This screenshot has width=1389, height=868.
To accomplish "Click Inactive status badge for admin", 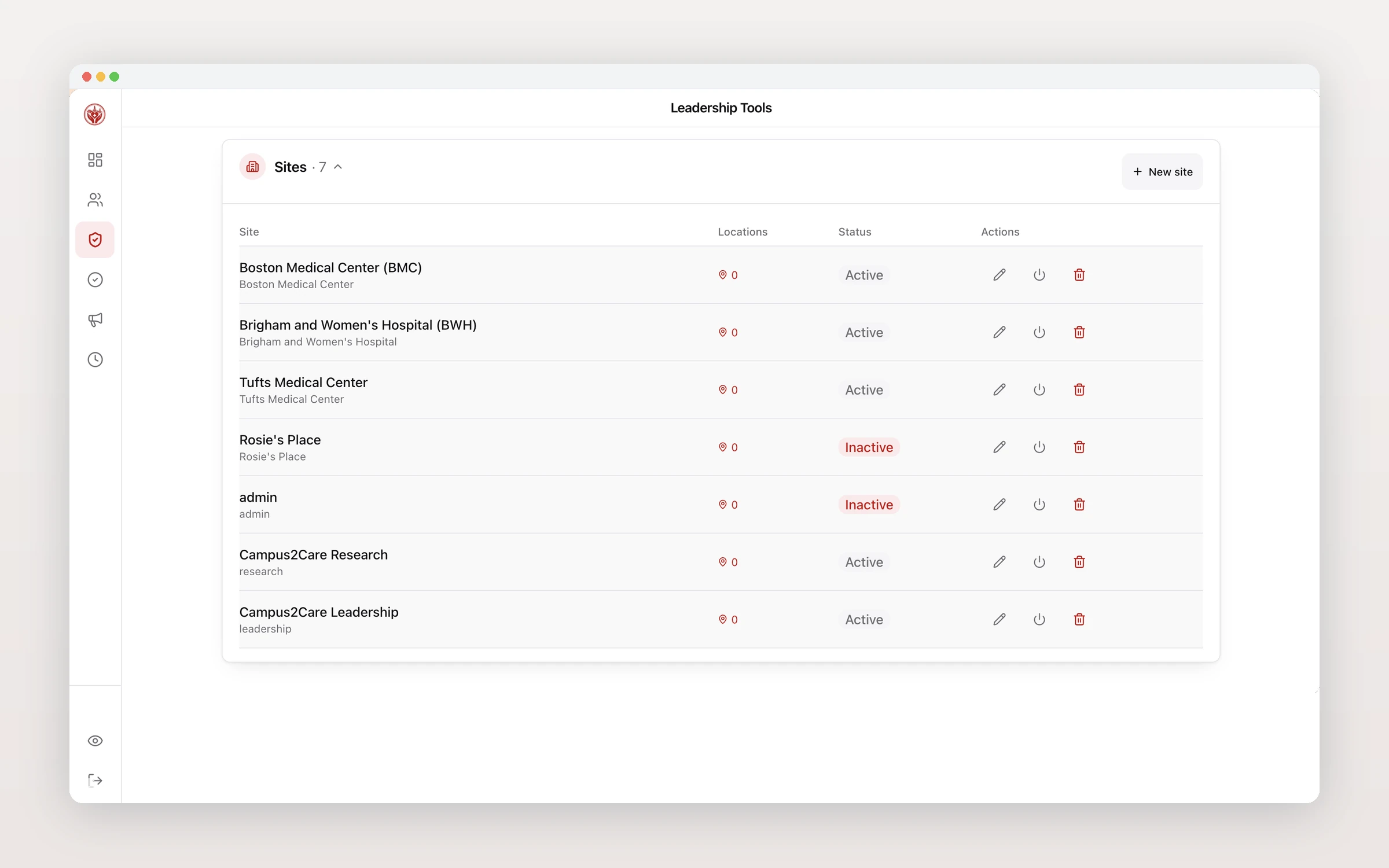I will pos(869,505).
